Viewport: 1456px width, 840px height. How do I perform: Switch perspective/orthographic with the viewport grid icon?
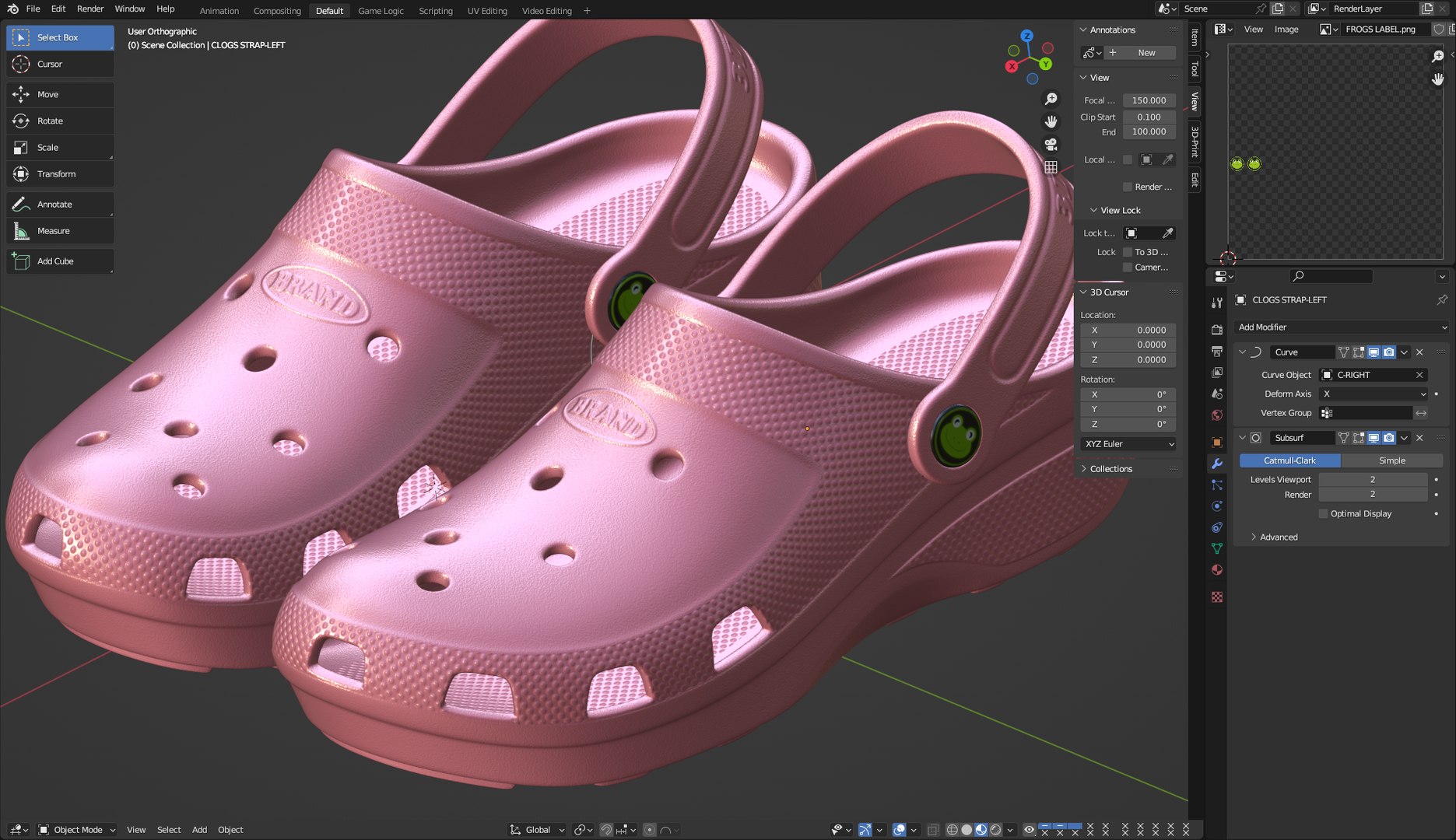pyautogui.click(x=1051, y=167)
